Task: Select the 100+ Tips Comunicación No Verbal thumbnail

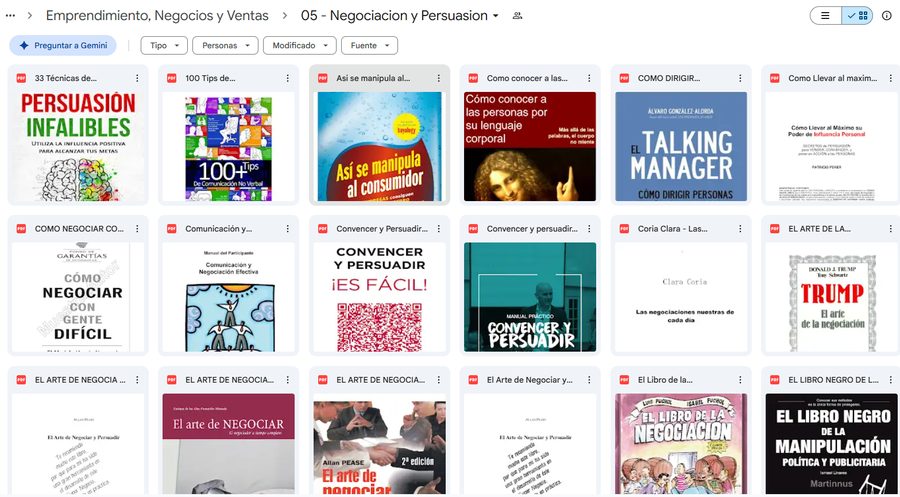Action: pyautogui.click(x=228, y=146)
